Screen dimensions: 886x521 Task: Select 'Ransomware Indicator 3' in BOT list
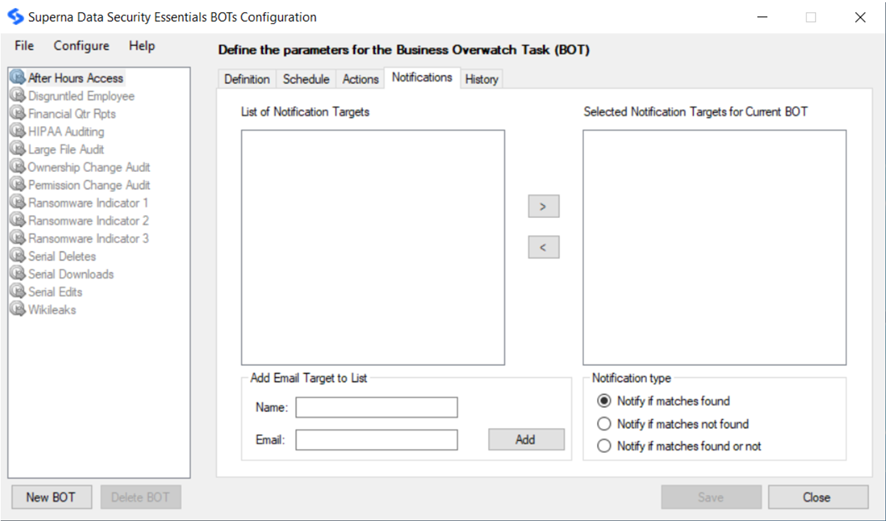click(x=88, y=238)
